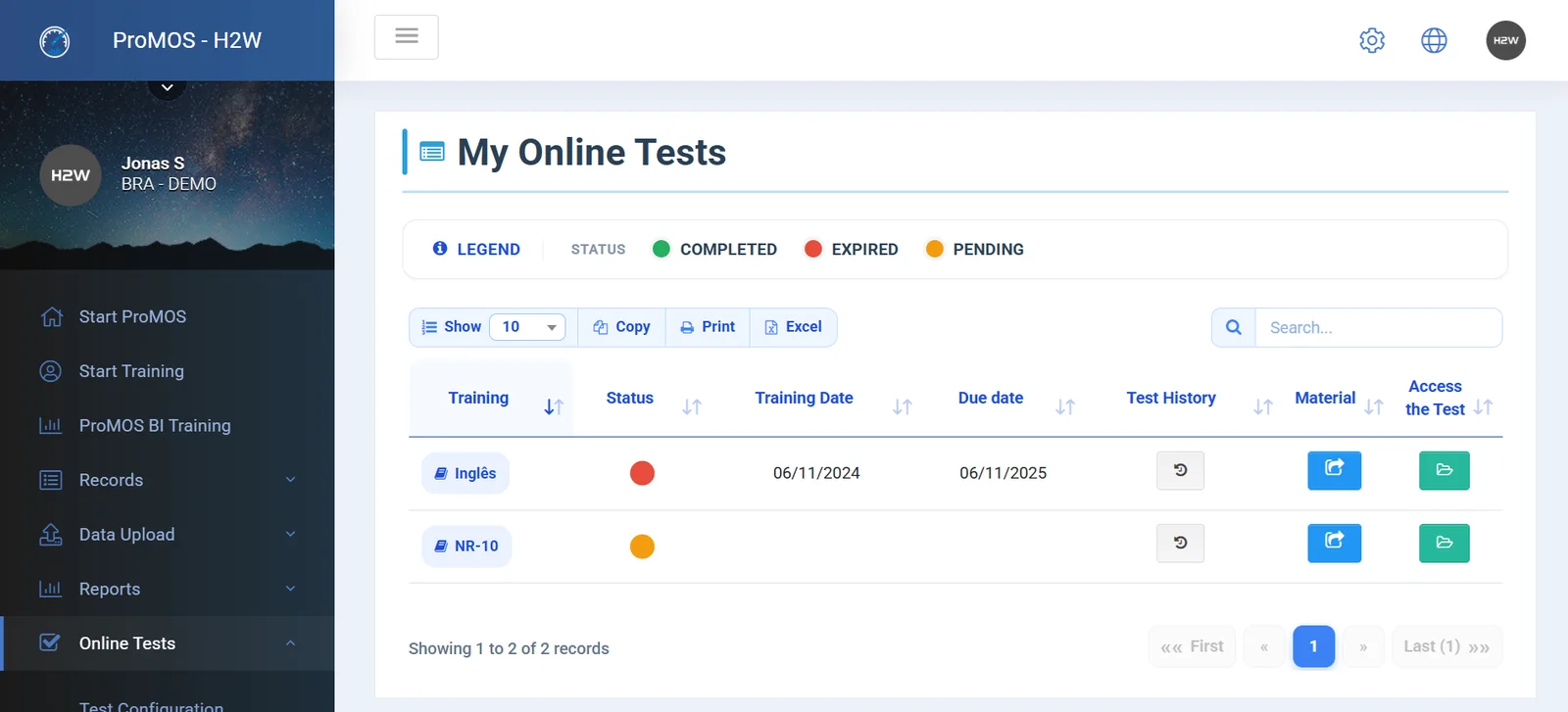The width and height of the screenshot is (1568, 712).
Task: Jump to the Last (1) page
Action: (1446, 646)
